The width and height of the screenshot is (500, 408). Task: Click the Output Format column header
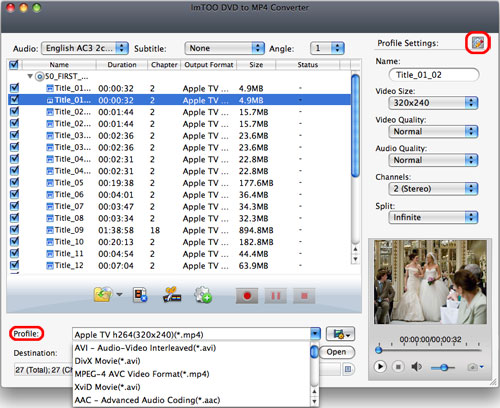coord(209,65)
